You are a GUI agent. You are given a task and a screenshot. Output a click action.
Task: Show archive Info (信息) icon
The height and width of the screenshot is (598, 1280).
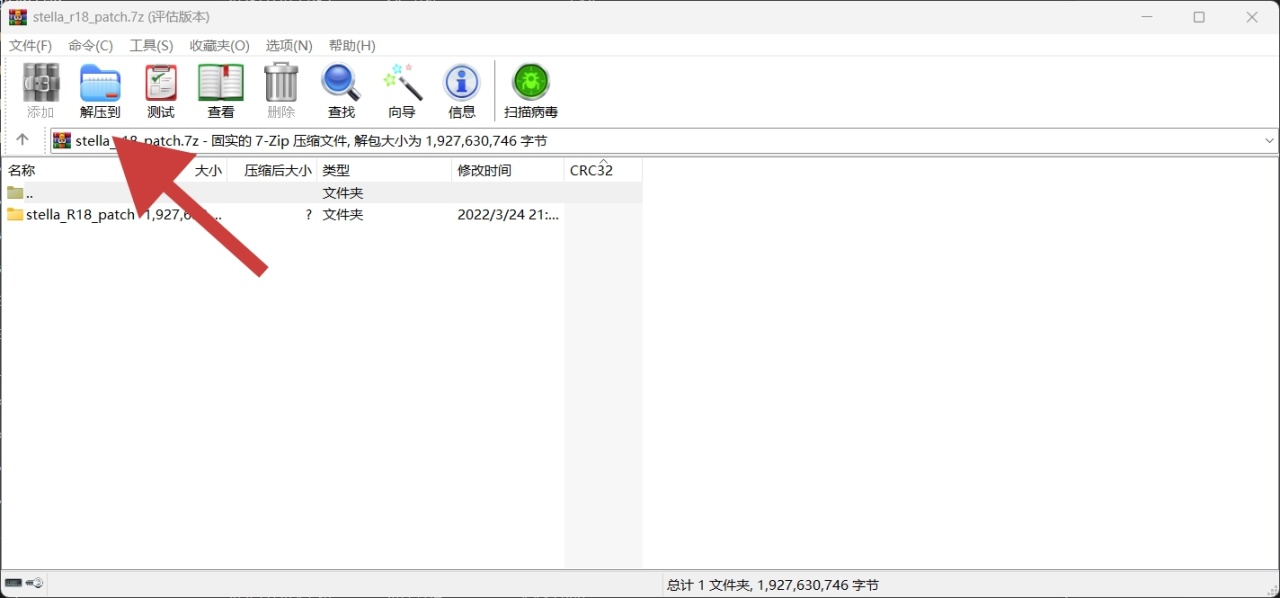(x=462, y=91)
